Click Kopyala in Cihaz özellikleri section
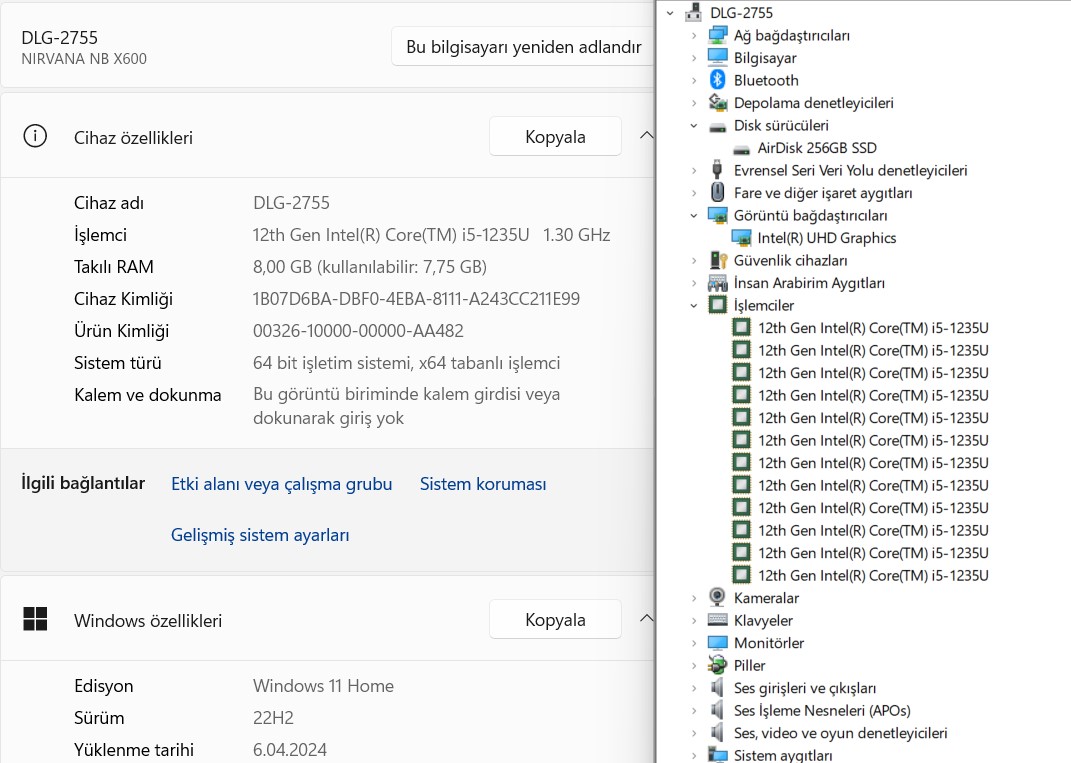 tap(555, 137)
